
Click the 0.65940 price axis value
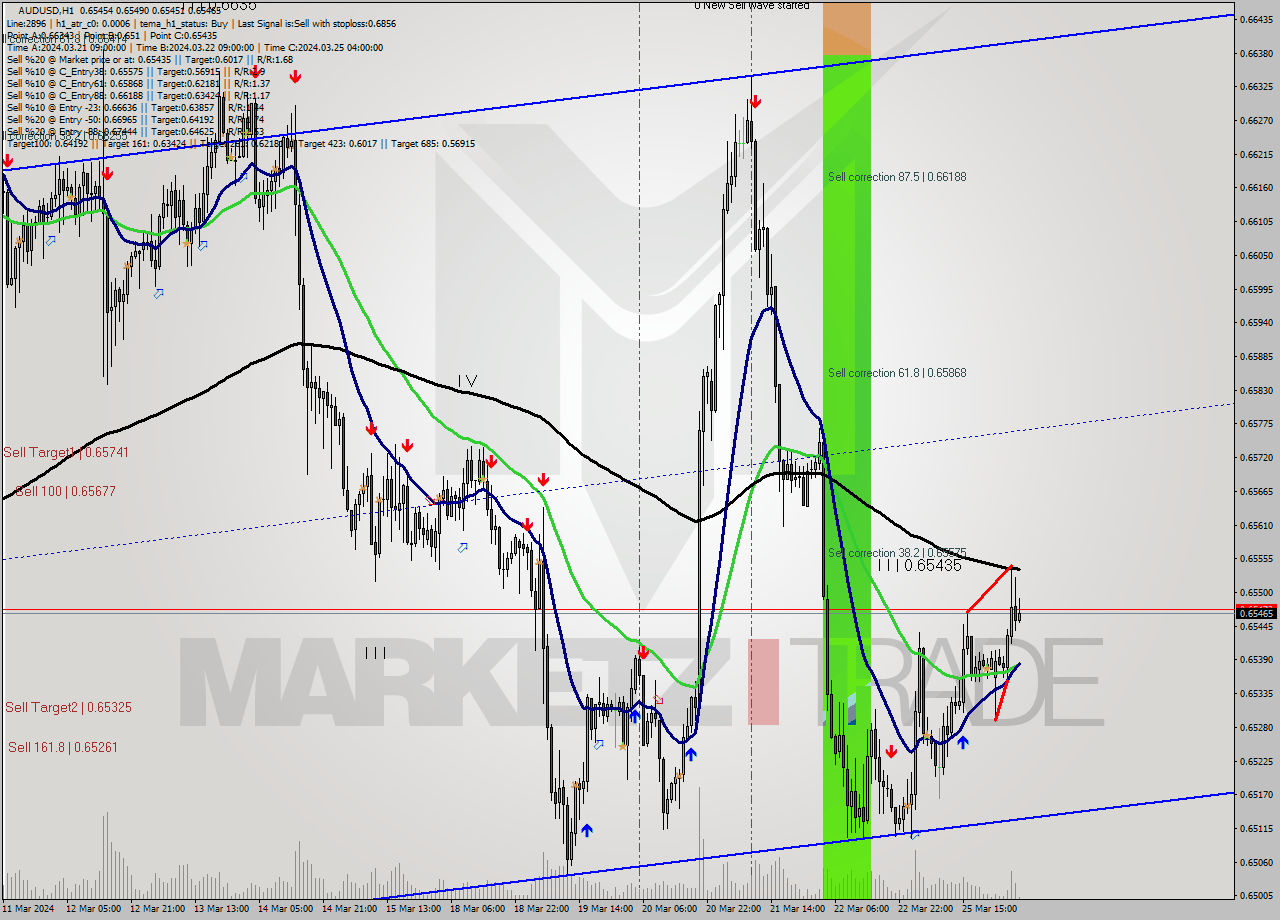[x=1257, y=322]
